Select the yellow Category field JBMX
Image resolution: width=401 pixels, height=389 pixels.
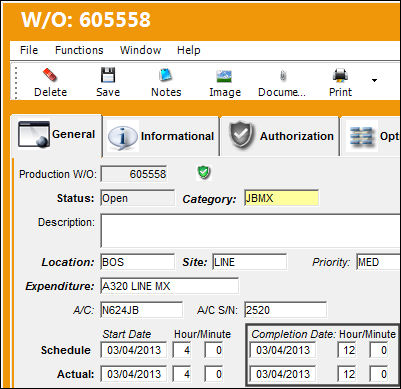point(281,198)
